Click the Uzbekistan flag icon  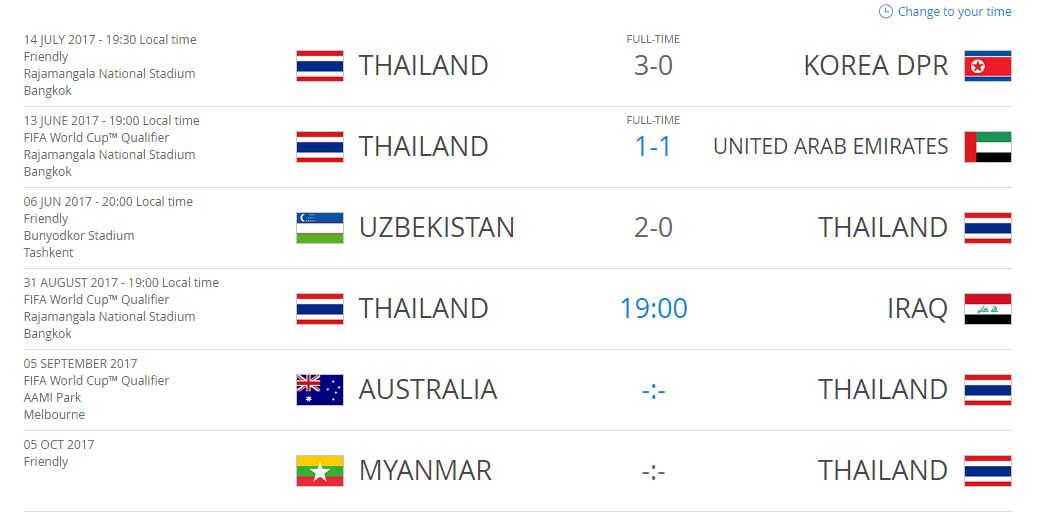coord(320,227)
